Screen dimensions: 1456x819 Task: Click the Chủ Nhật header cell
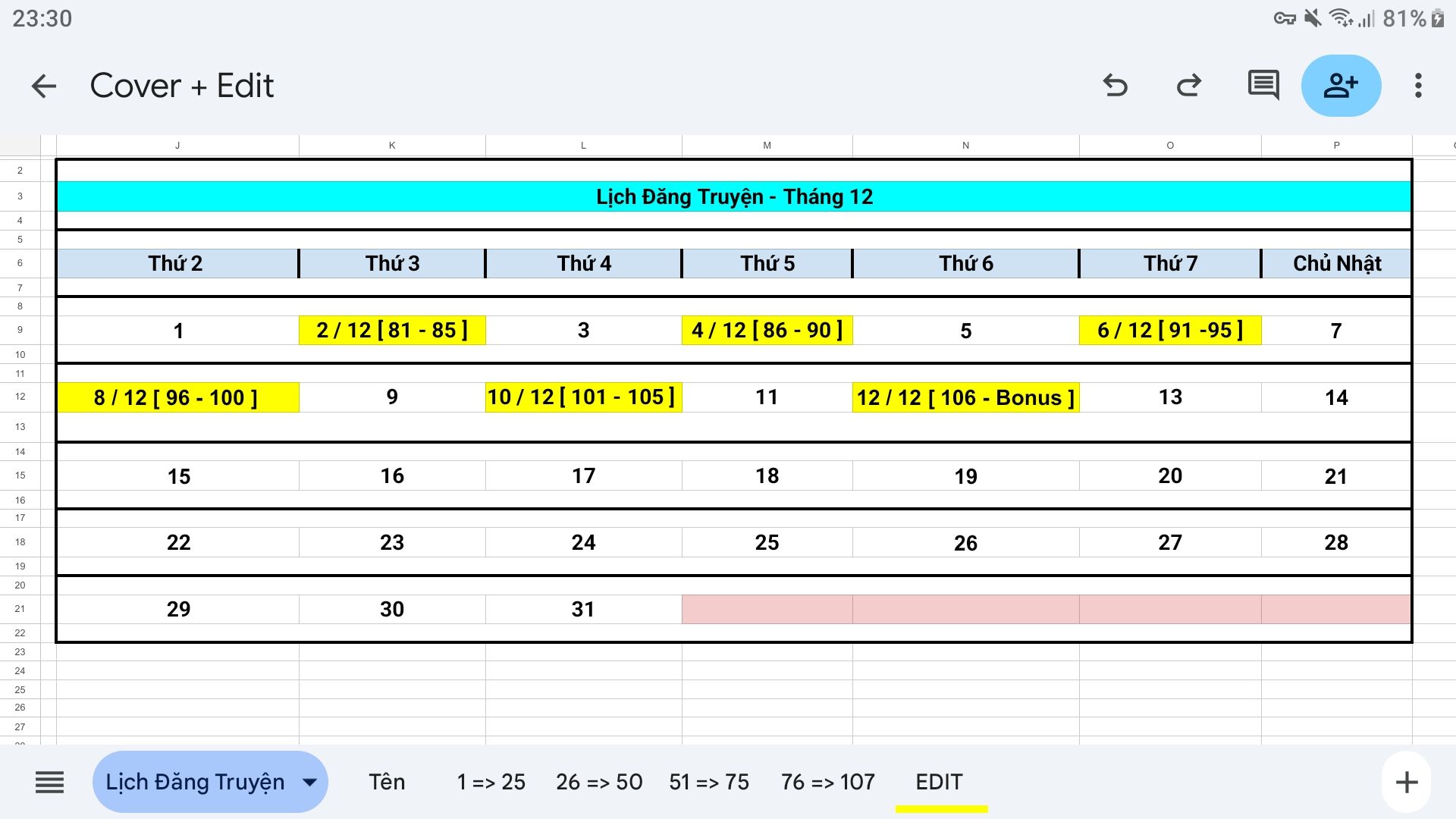[x=1336, y=263]
